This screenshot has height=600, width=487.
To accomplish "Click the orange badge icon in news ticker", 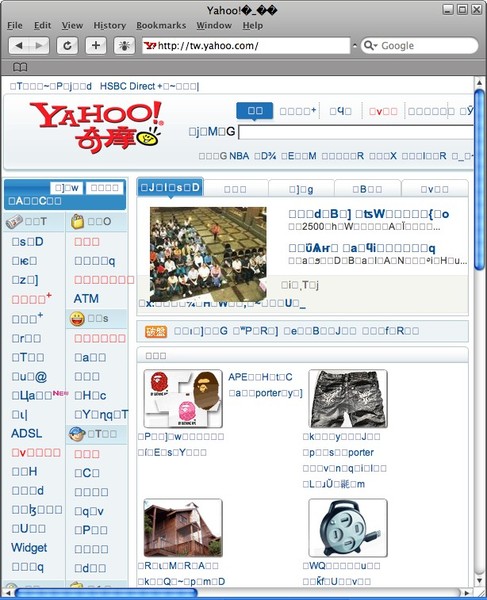I will click(x=156, y=331).
